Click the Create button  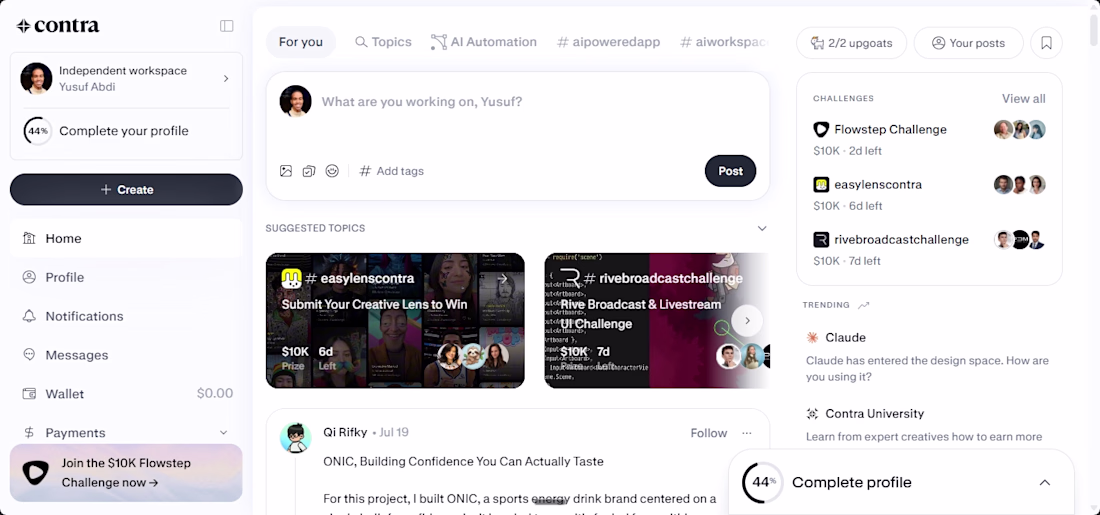[x=126, y=189]
